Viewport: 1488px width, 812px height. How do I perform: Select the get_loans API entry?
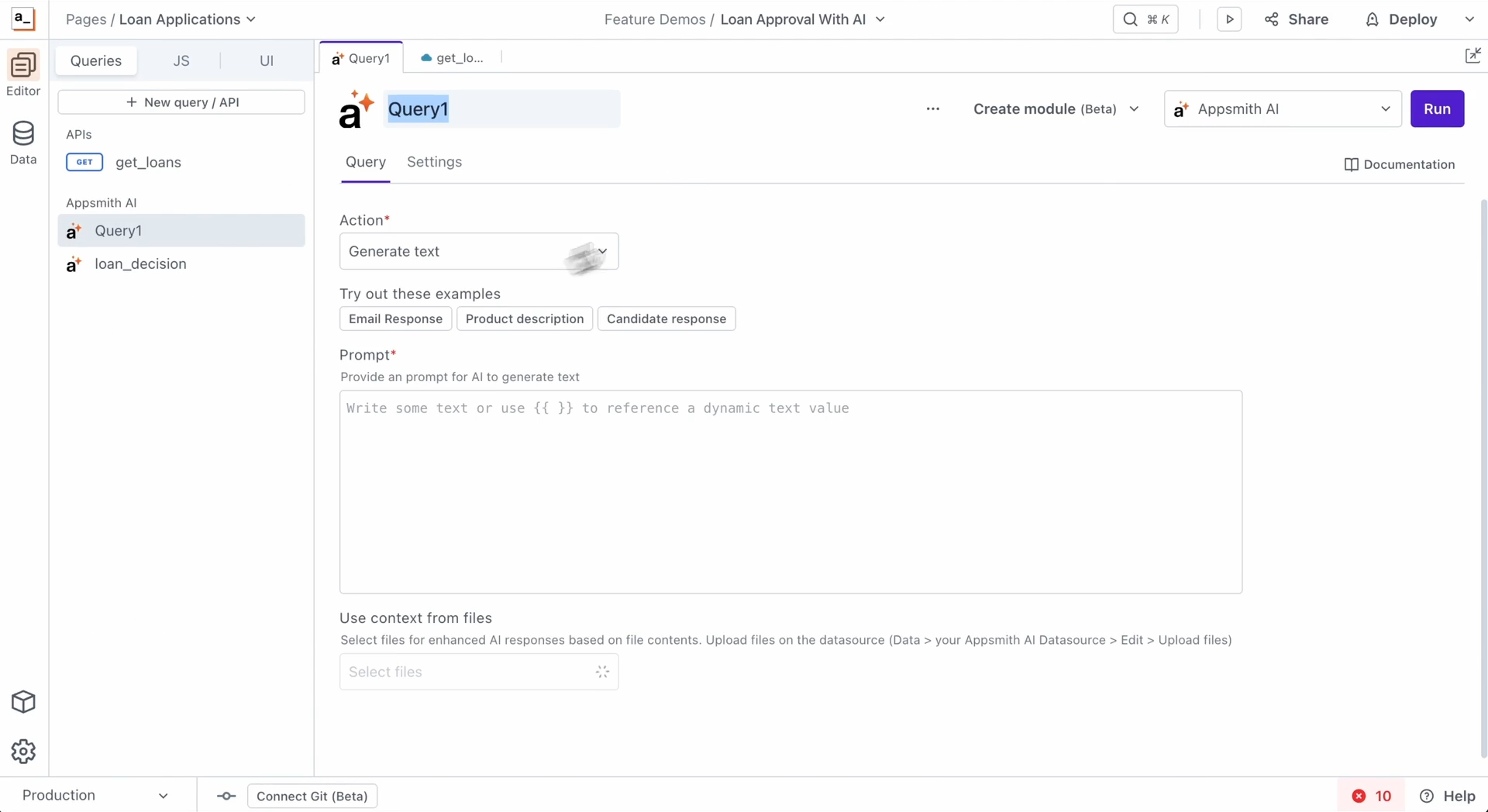pos(181,162)
